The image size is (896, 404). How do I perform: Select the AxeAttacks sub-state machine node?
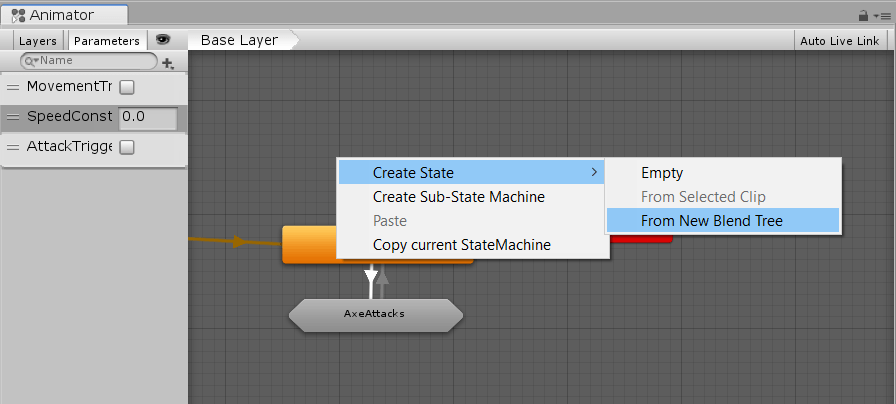(x=375, y=313)
